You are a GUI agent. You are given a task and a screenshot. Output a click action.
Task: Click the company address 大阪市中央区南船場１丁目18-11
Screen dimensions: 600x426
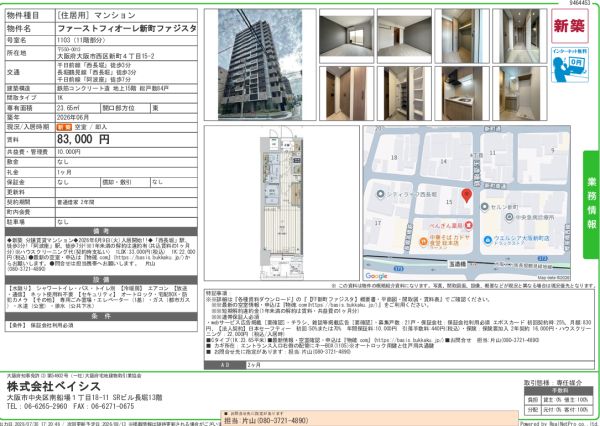coord(57,398)
